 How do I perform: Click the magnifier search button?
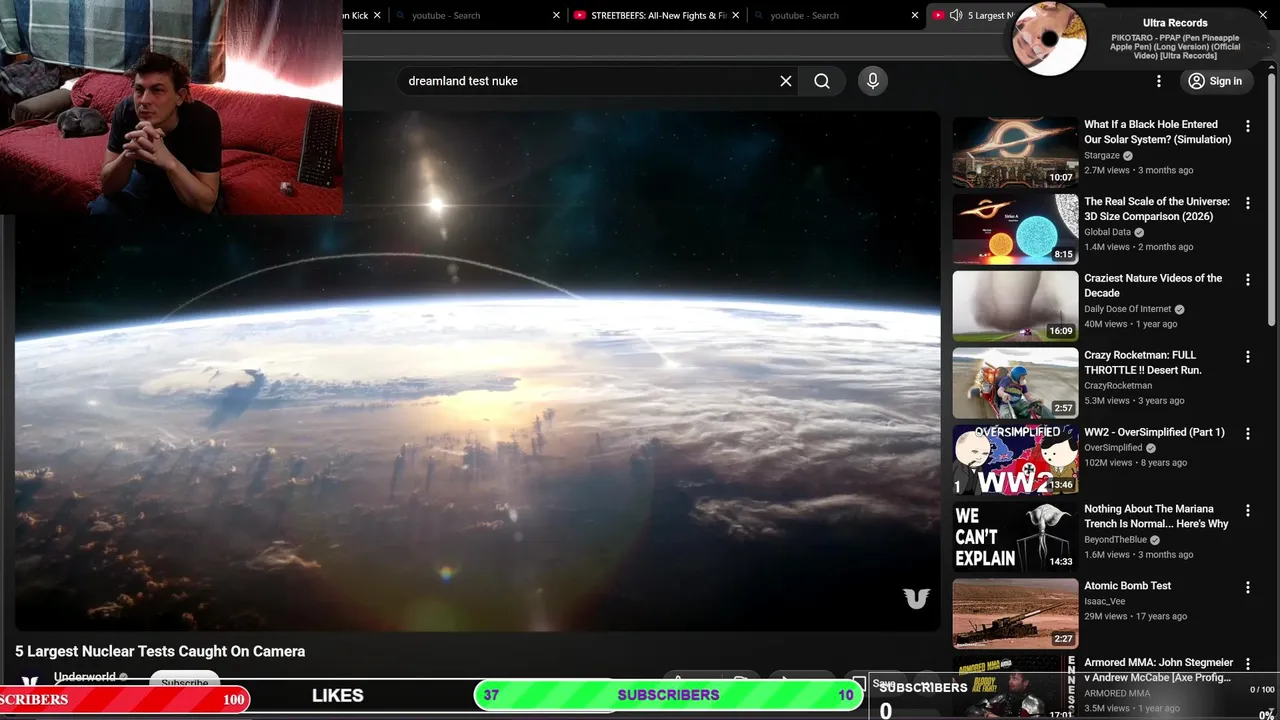[x=822, y=81]
